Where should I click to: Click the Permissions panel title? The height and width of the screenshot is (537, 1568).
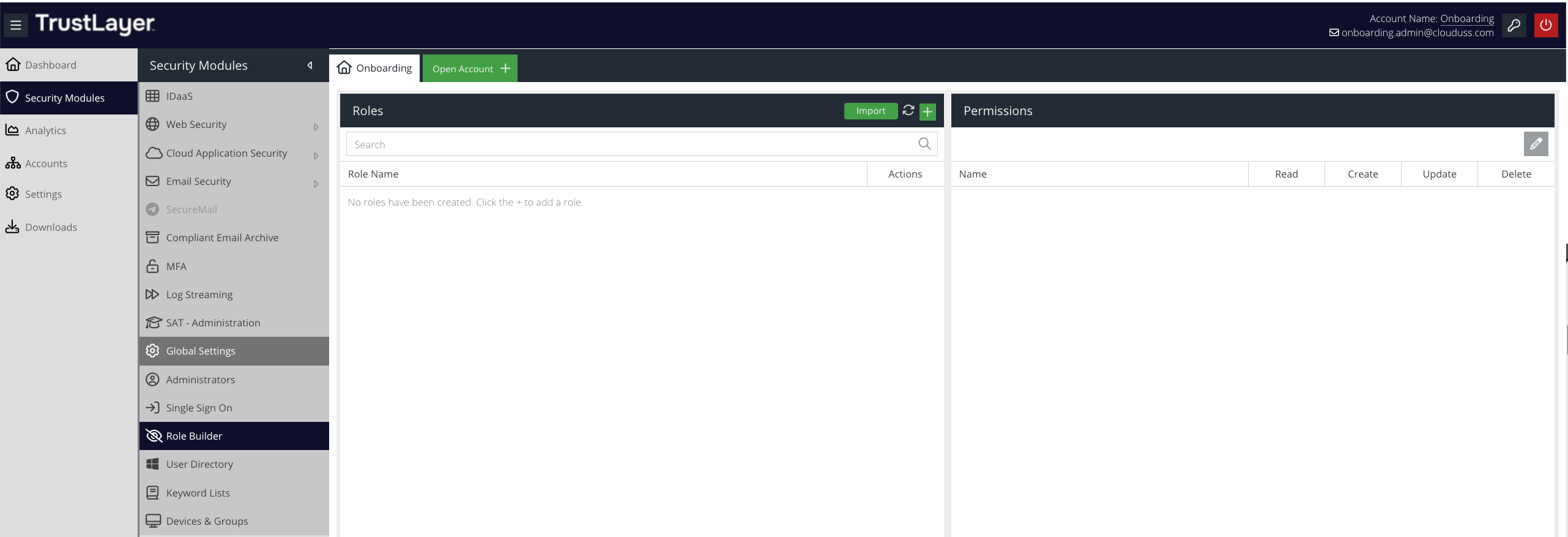(x=998, y=111)
